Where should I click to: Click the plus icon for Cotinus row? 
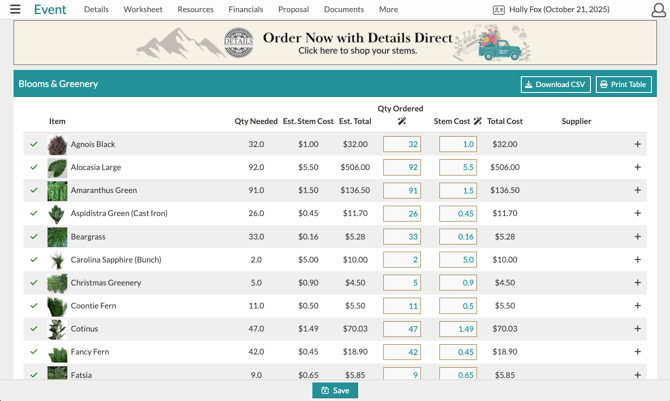[x=637, y=329]
